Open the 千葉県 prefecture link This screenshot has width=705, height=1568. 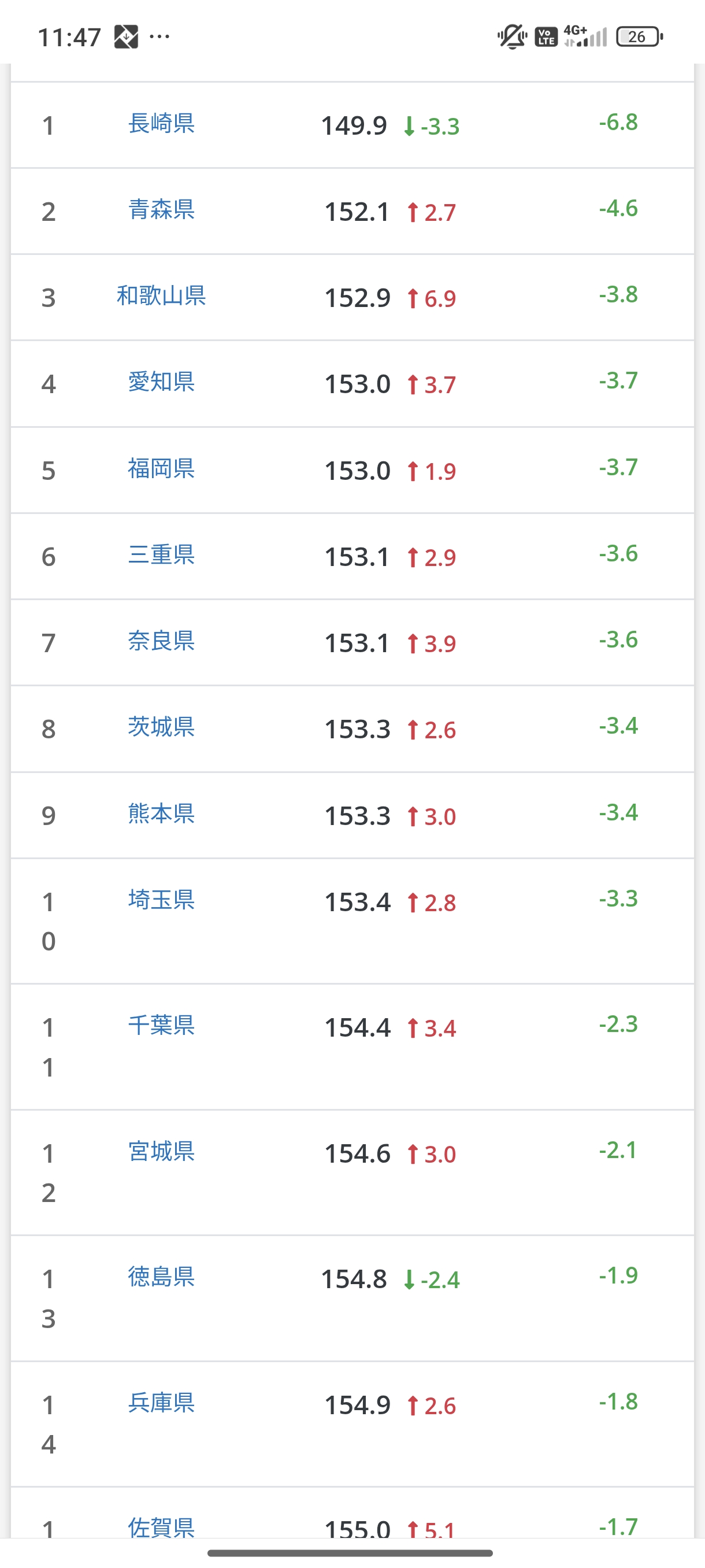tap(161, 1026)
